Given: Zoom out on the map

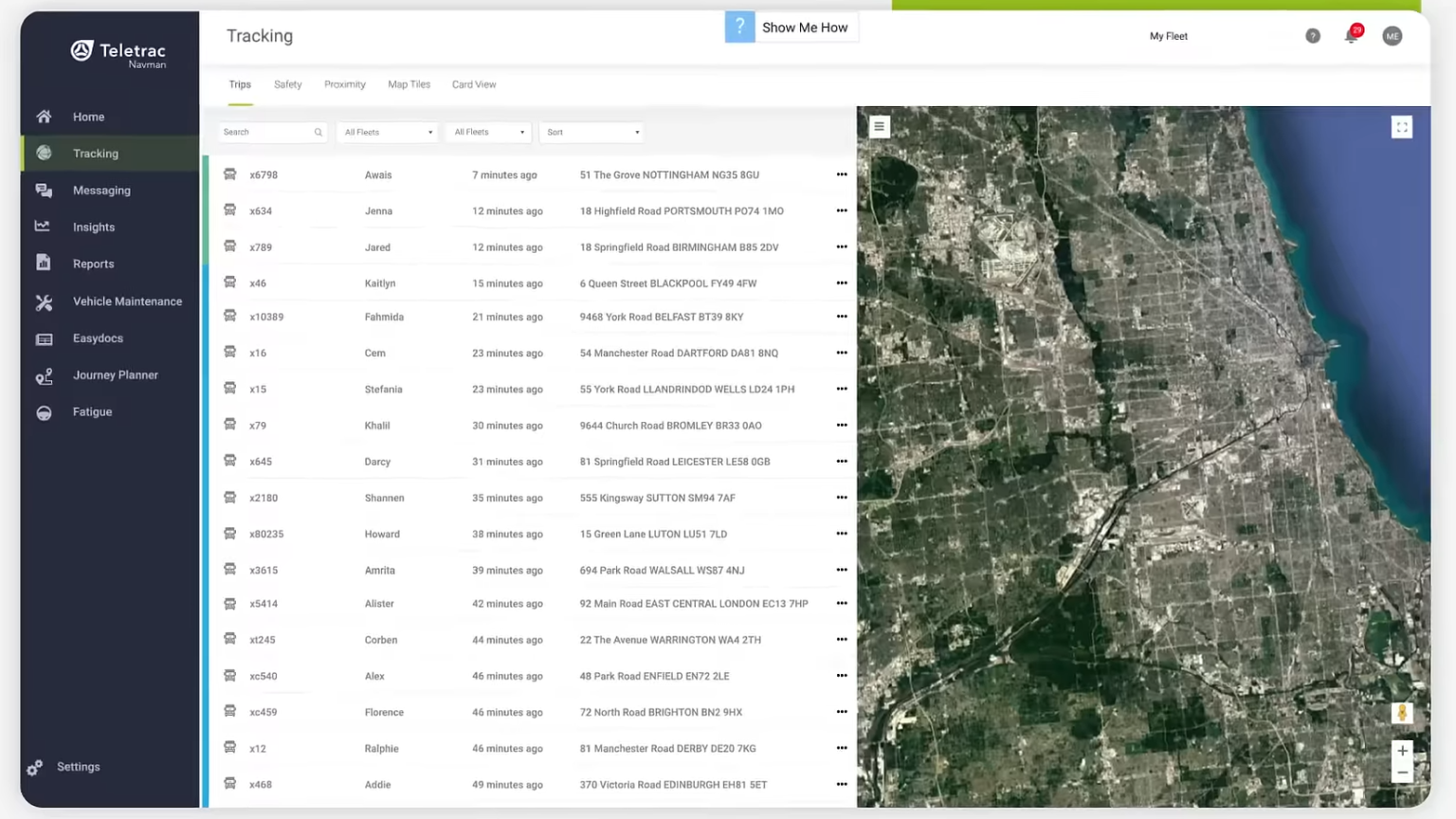Looking at the screenshot, I should [x=1402, y=773].
